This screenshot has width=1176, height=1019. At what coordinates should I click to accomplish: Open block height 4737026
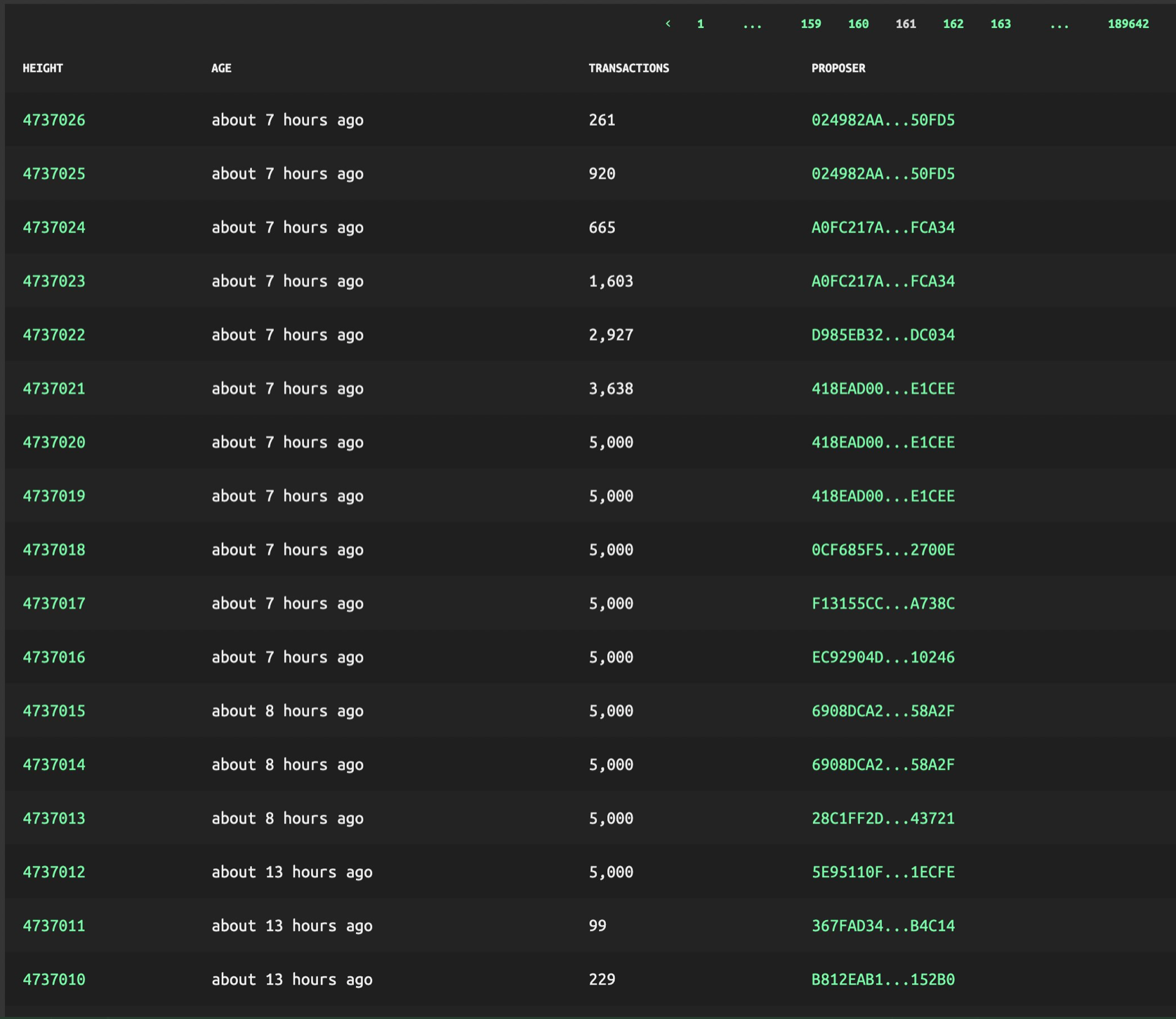coord(54,120)
